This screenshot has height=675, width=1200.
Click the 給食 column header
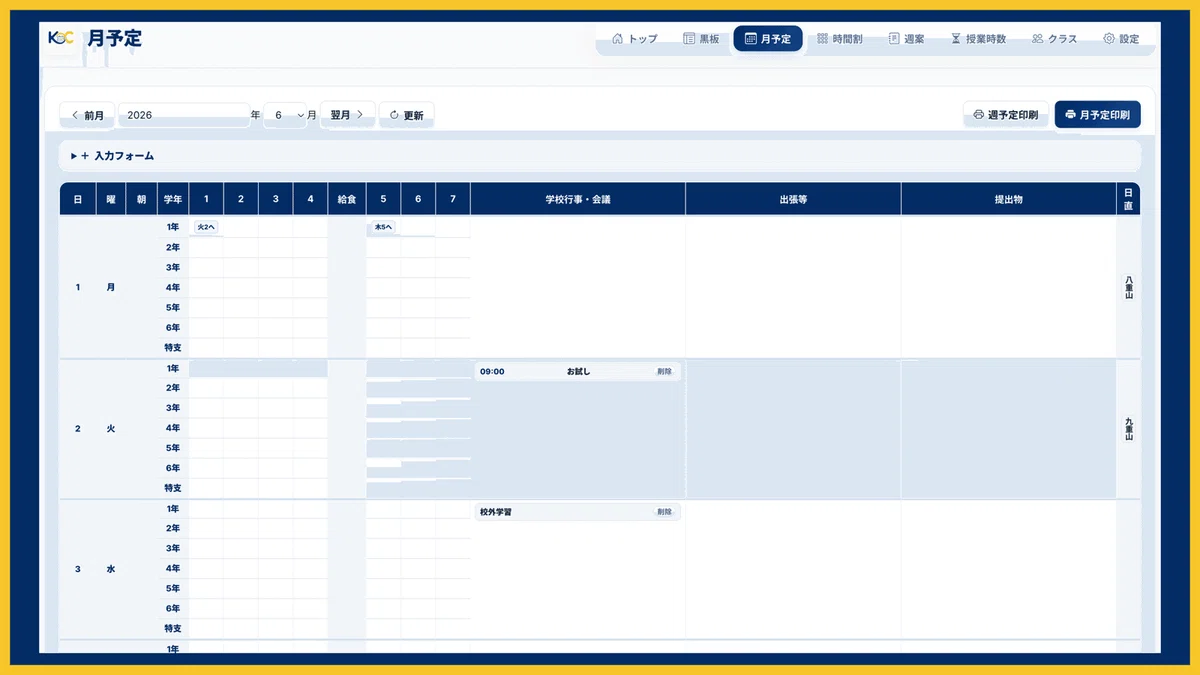click(347, 199)
